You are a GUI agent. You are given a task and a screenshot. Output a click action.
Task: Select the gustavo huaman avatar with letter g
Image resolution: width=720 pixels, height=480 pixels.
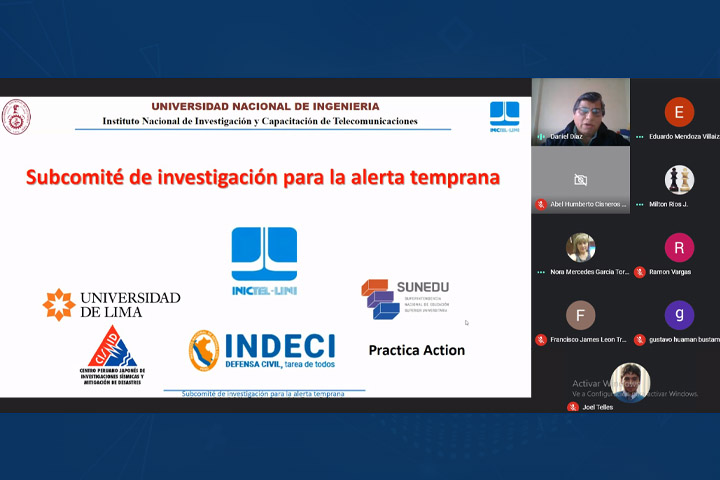click(679, 315)
